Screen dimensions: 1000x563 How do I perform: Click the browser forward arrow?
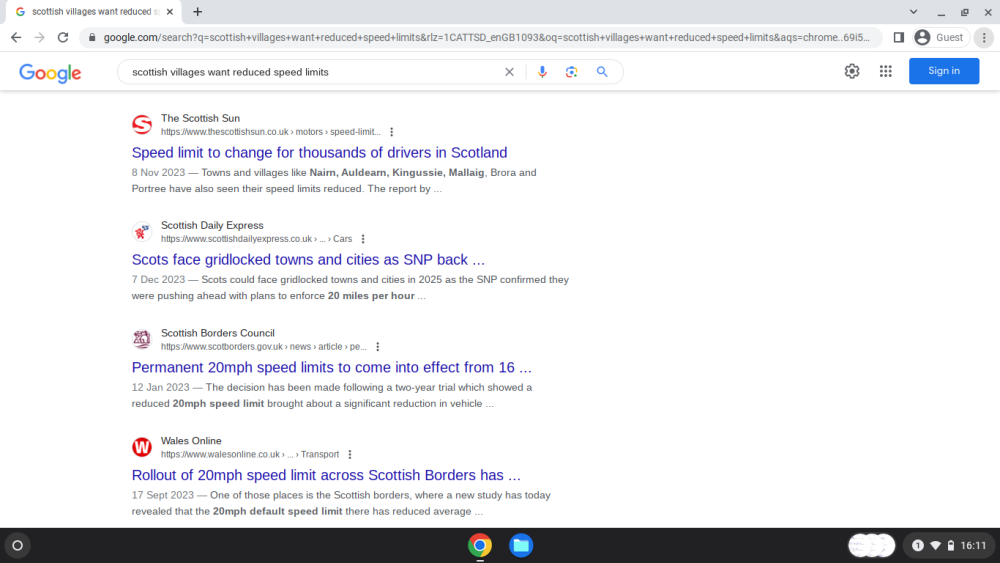[x=40, y=38]
